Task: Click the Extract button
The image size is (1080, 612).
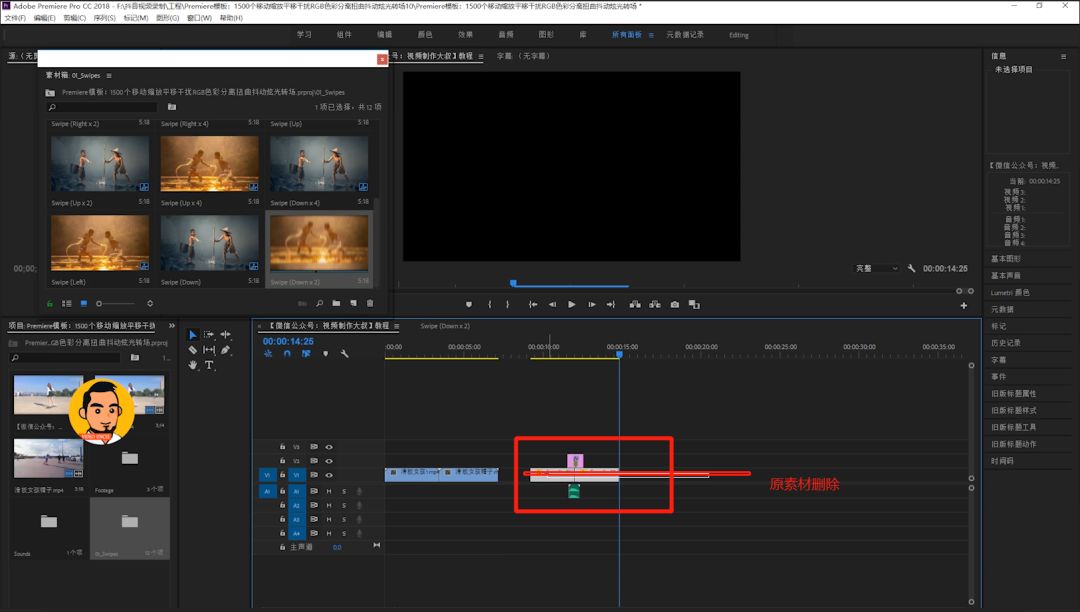Action: (655, 304)
